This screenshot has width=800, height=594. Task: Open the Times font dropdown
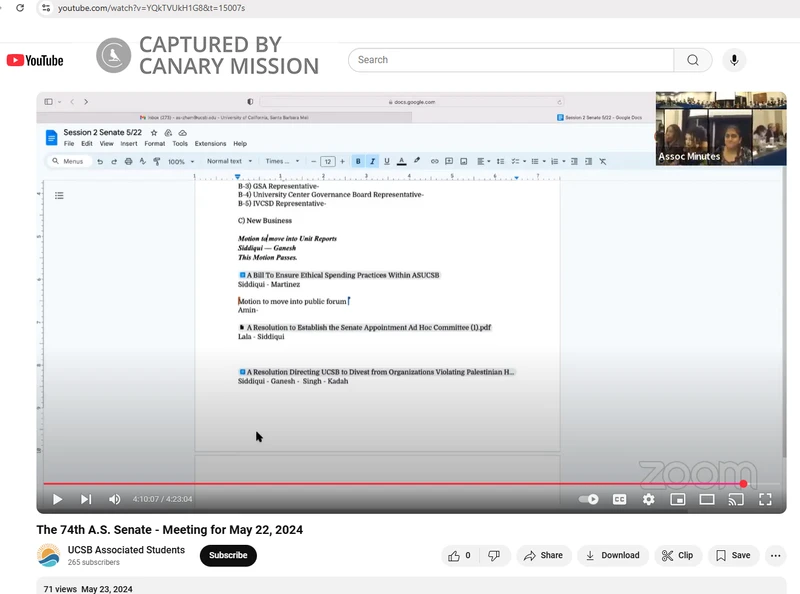[282, 161]
